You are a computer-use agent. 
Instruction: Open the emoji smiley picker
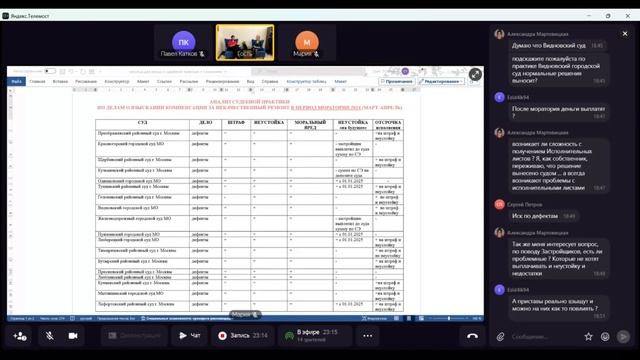coord(605,337)
